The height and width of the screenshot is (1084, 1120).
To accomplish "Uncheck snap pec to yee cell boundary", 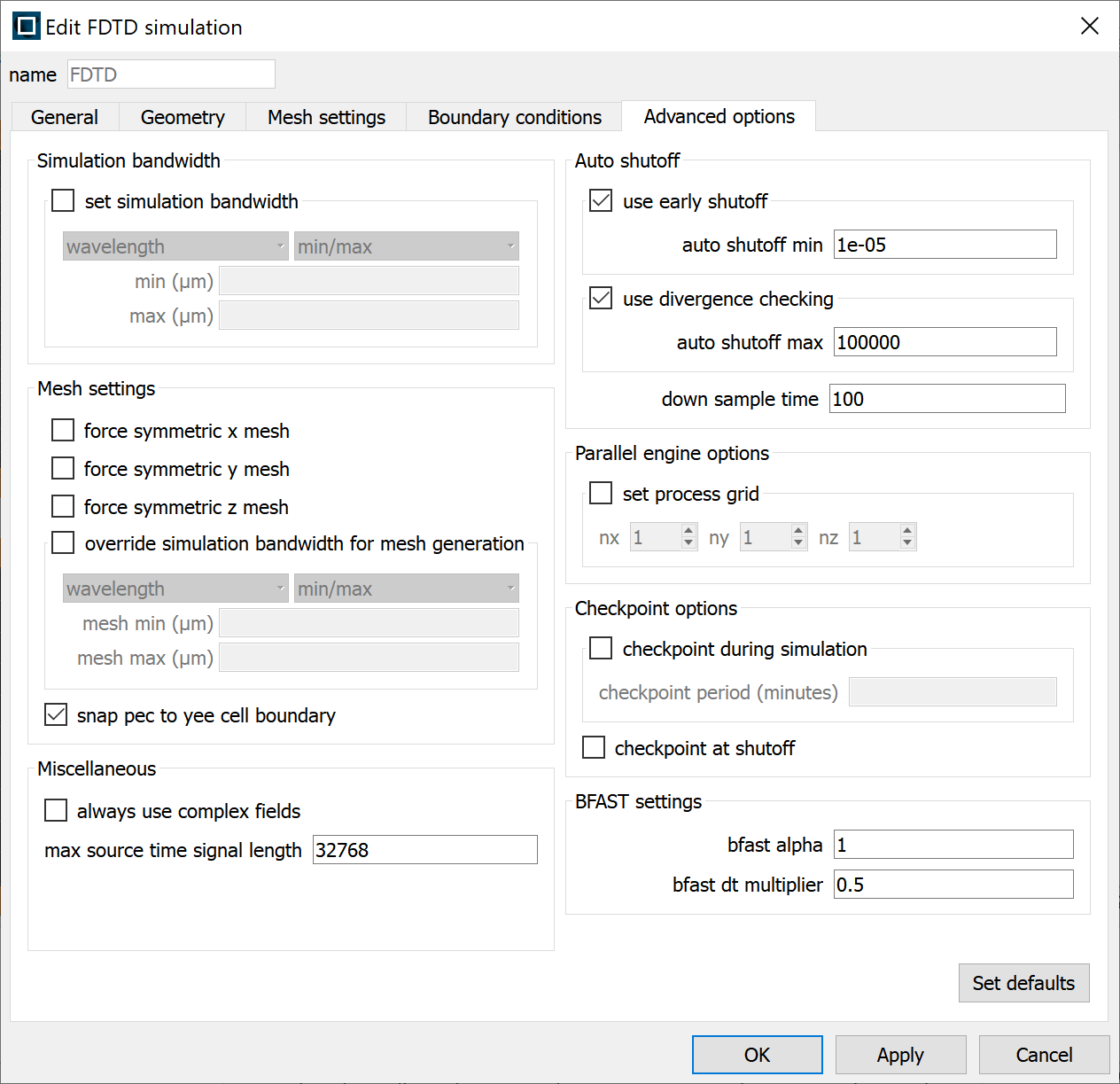I will (x=56, y=715).
